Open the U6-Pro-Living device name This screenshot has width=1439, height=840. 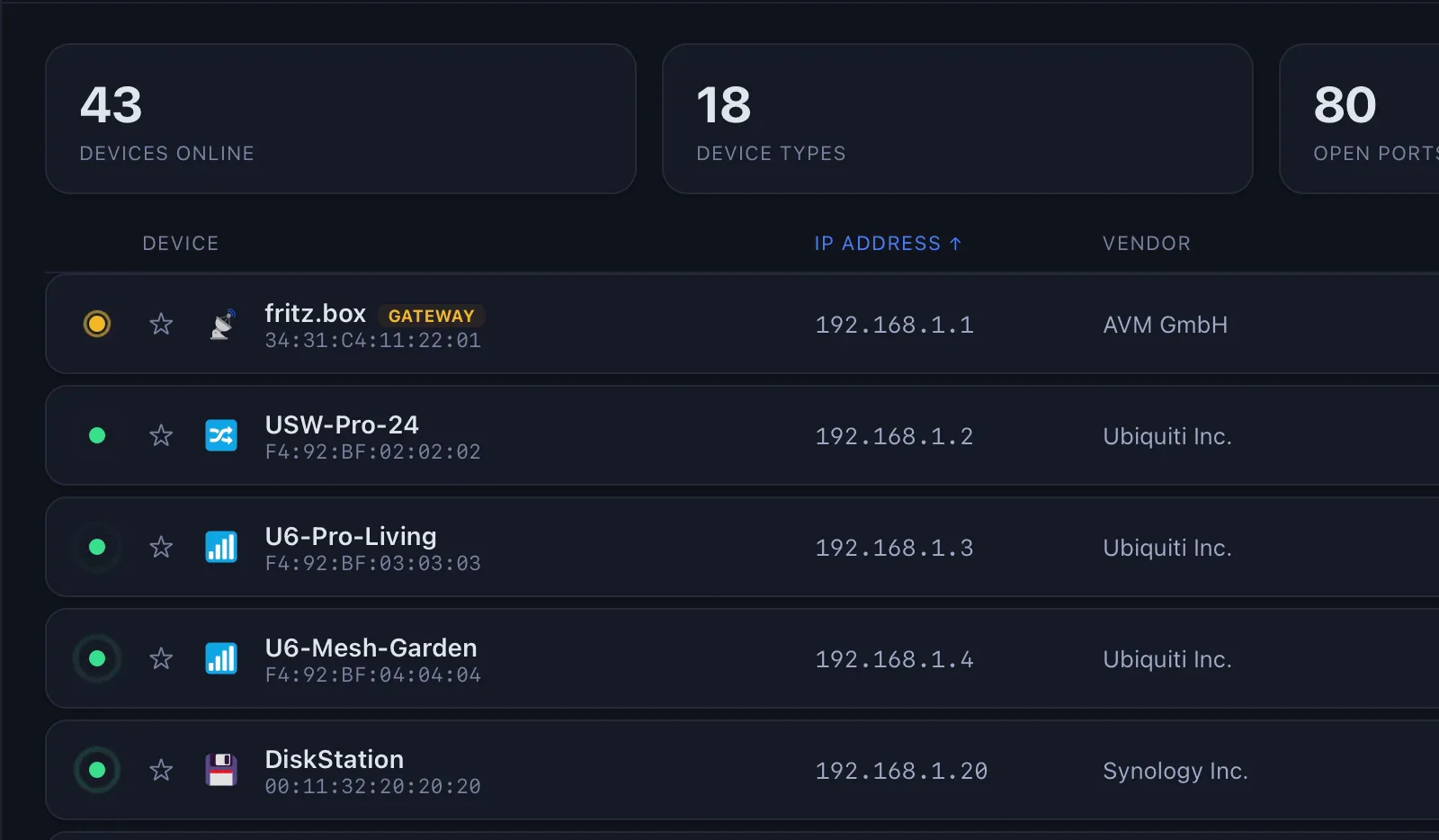[x=351, y=536]
